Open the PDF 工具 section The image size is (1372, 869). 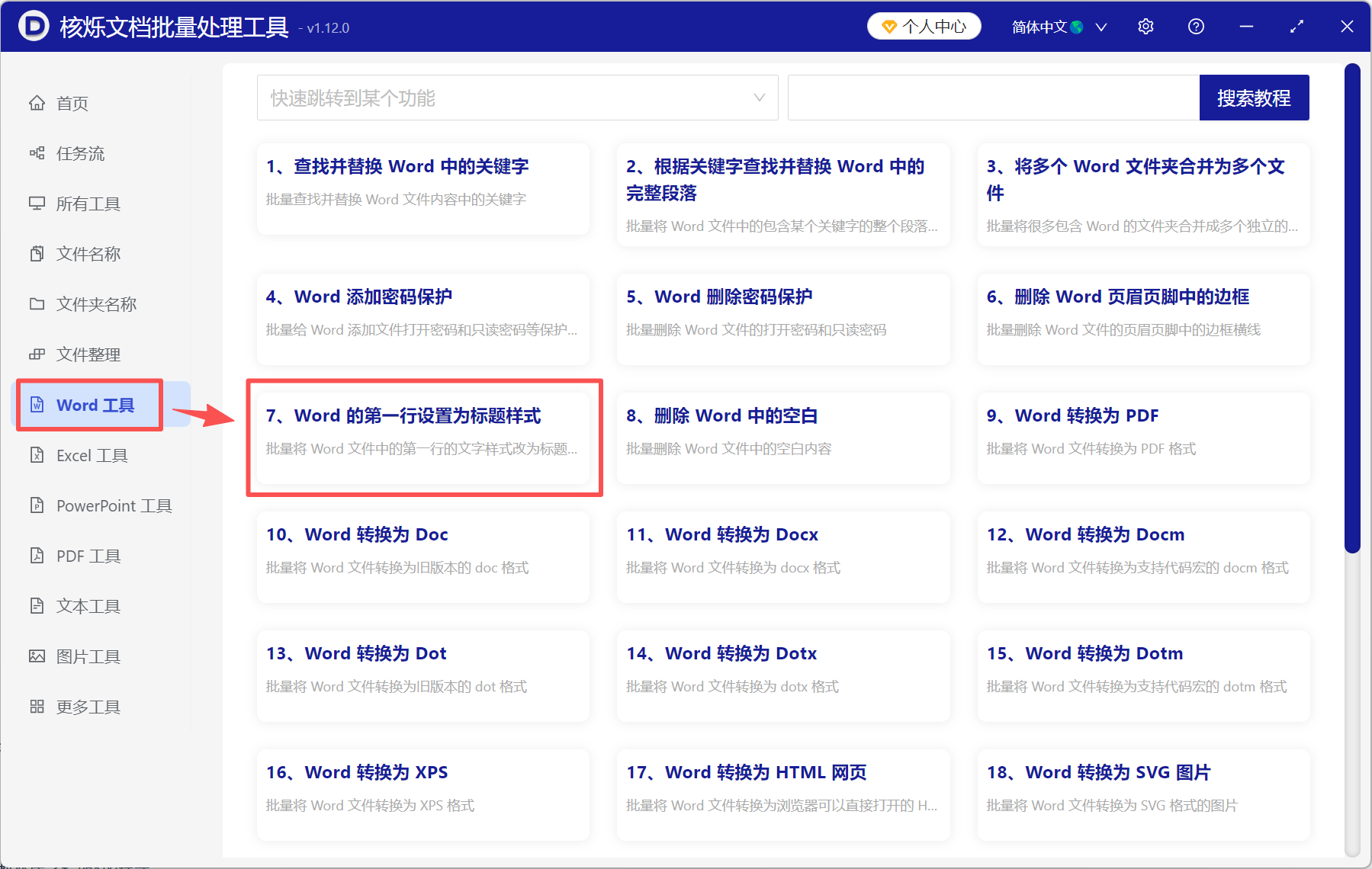point(86,556)
